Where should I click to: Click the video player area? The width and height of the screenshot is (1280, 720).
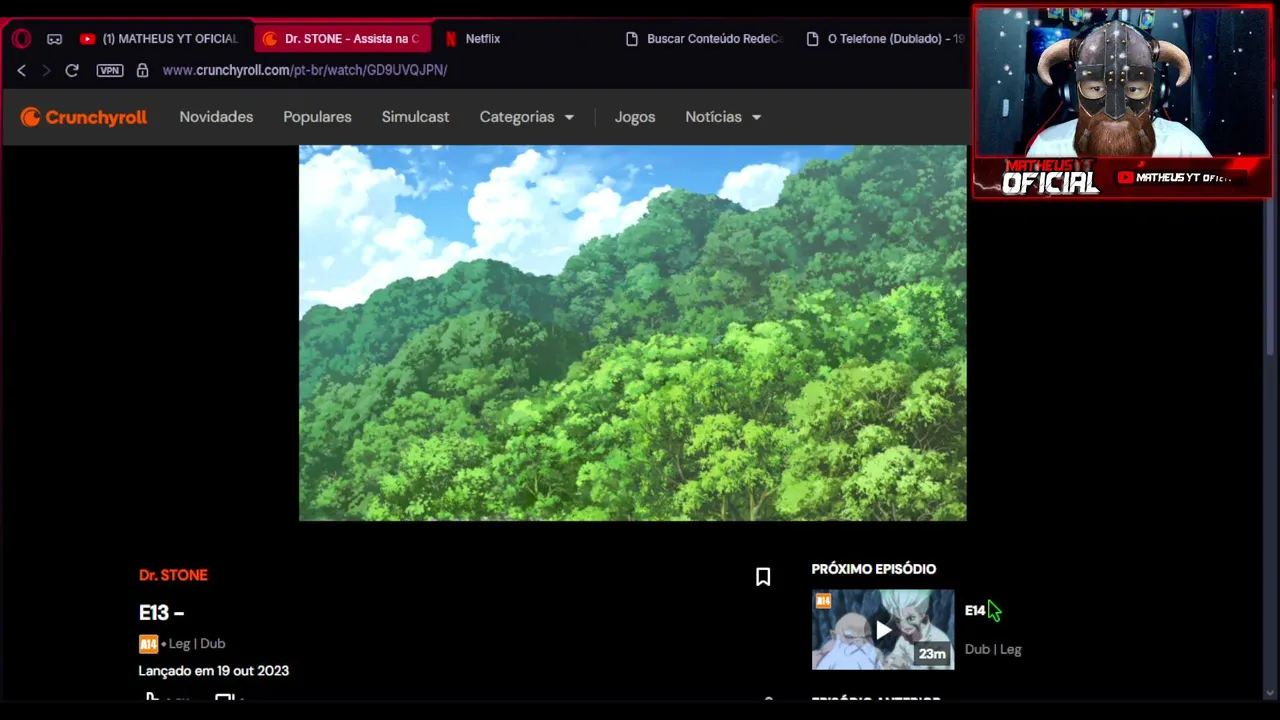coord(632,333)
